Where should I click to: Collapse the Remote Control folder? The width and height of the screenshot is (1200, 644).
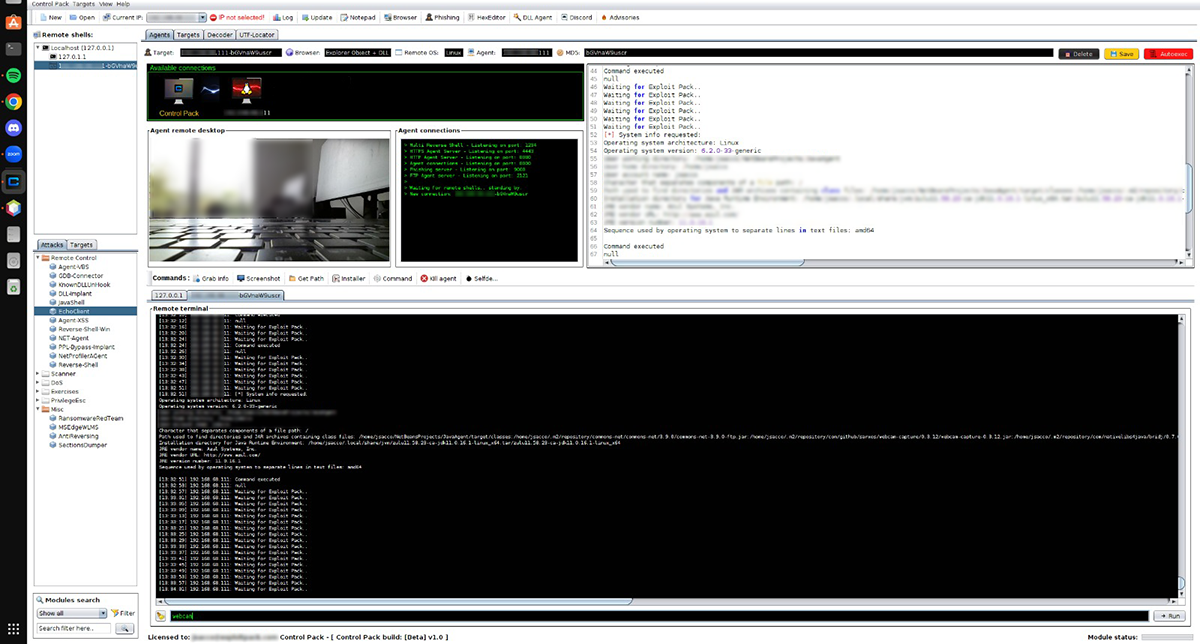tap(39, 258)
